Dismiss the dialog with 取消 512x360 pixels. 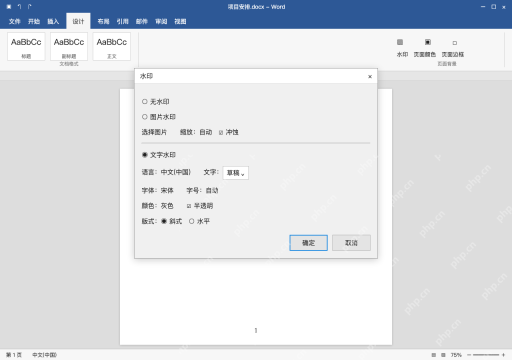[351, 243]
